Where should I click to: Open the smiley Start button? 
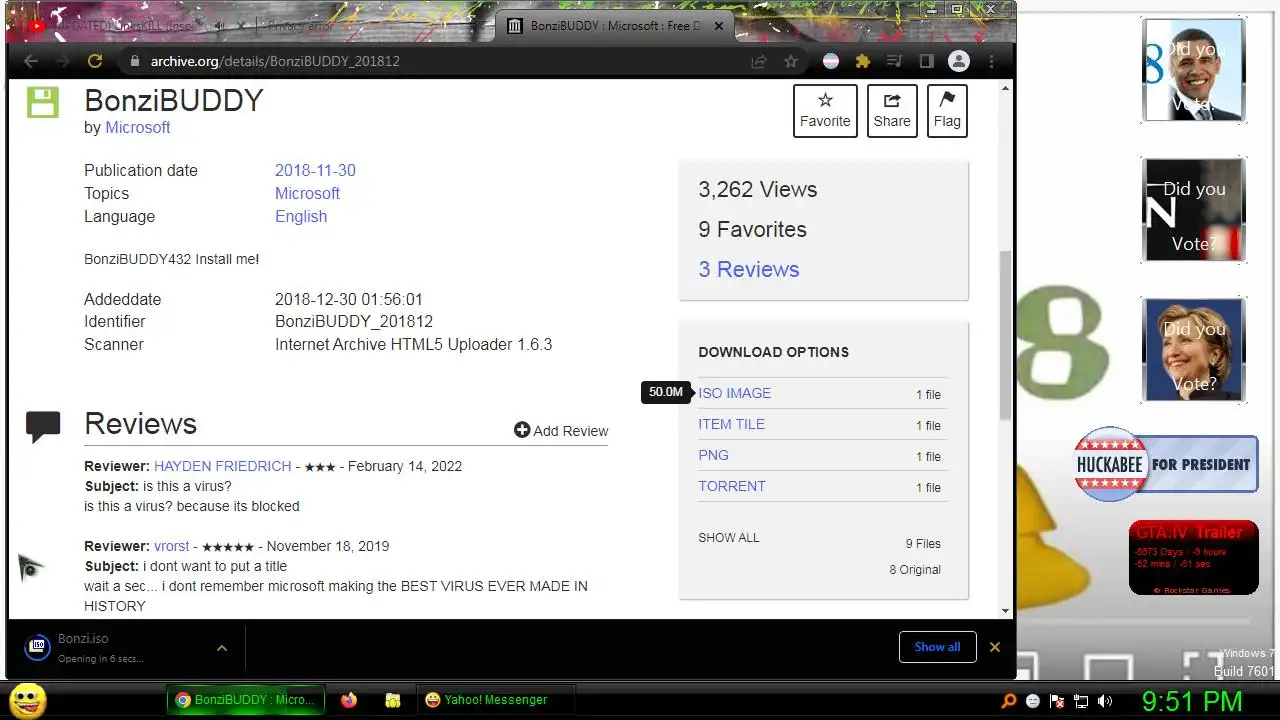pos(27,700)
